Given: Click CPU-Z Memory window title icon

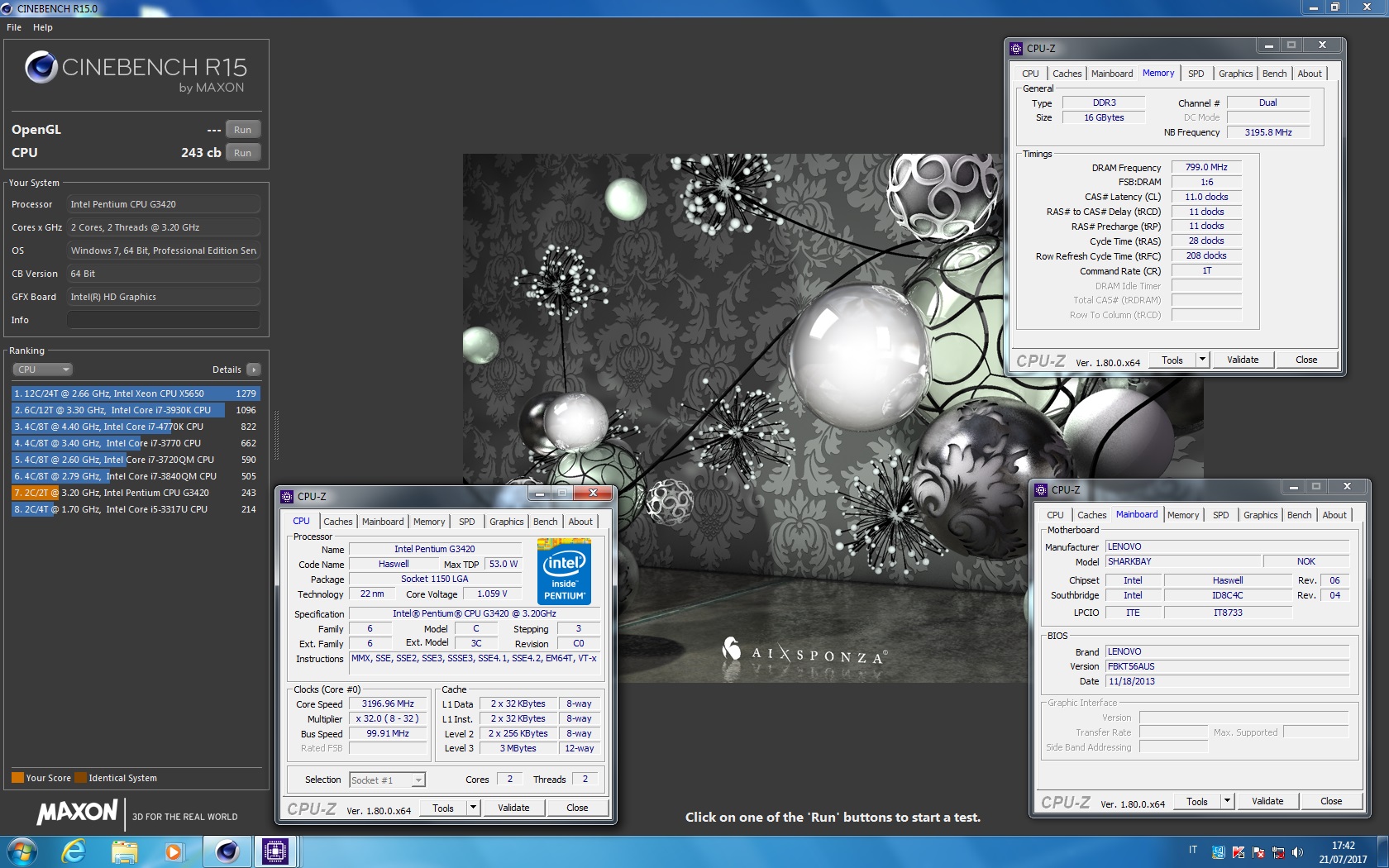Looking at the screenshot, I should click(x=1016, y=49).
